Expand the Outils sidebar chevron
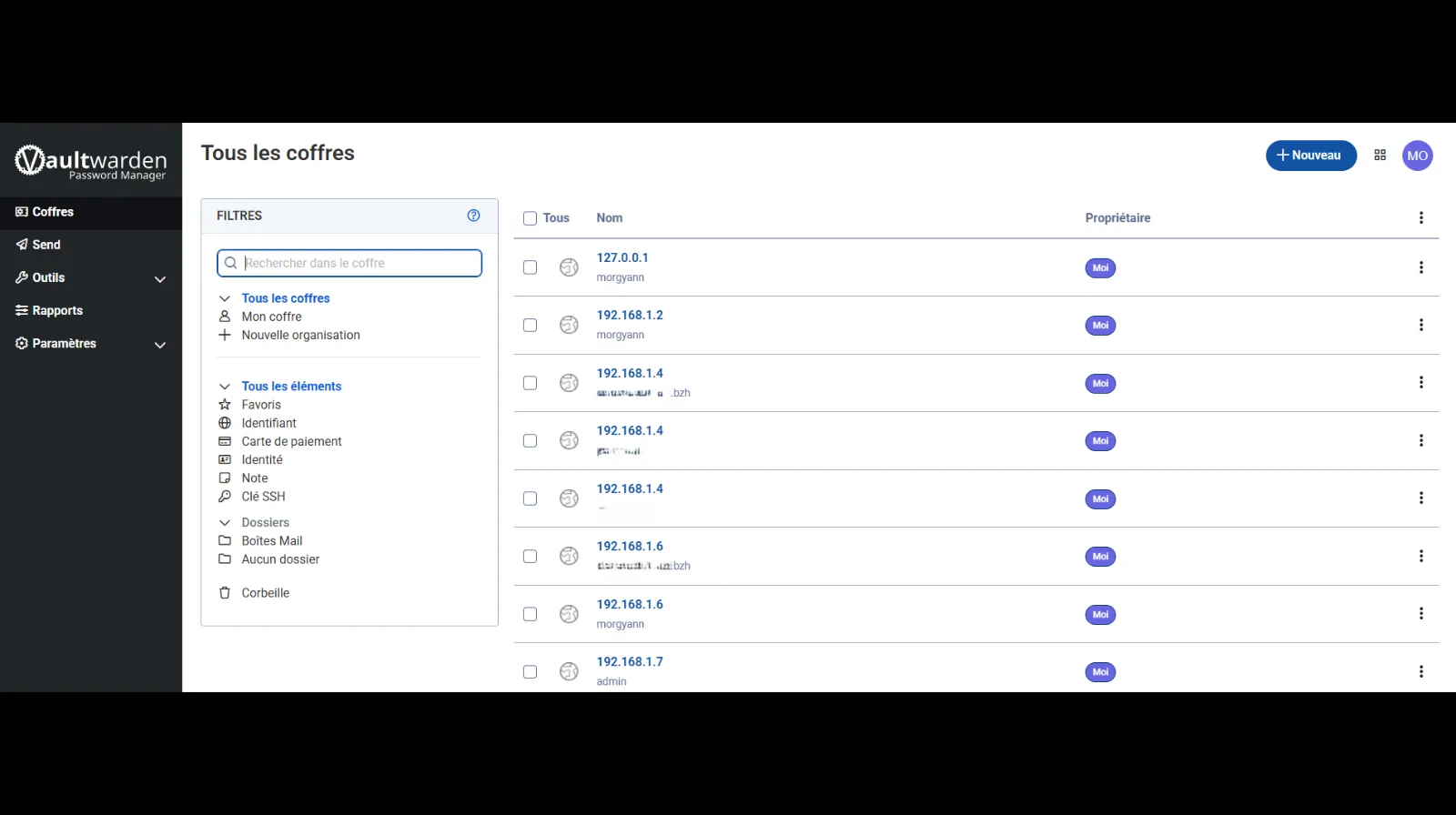1456x815 pixels. coord(160,279)
